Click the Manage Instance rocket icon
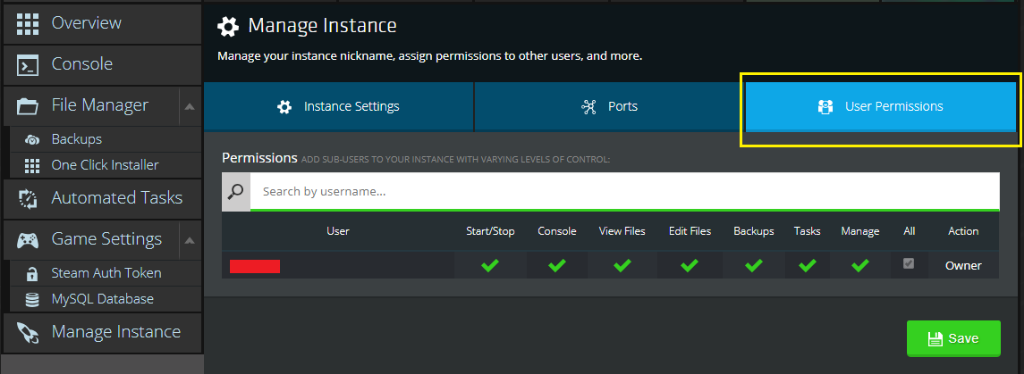The height and width of the screenshot is (374, 1024). pyautogui.click(x=28, y=332)
